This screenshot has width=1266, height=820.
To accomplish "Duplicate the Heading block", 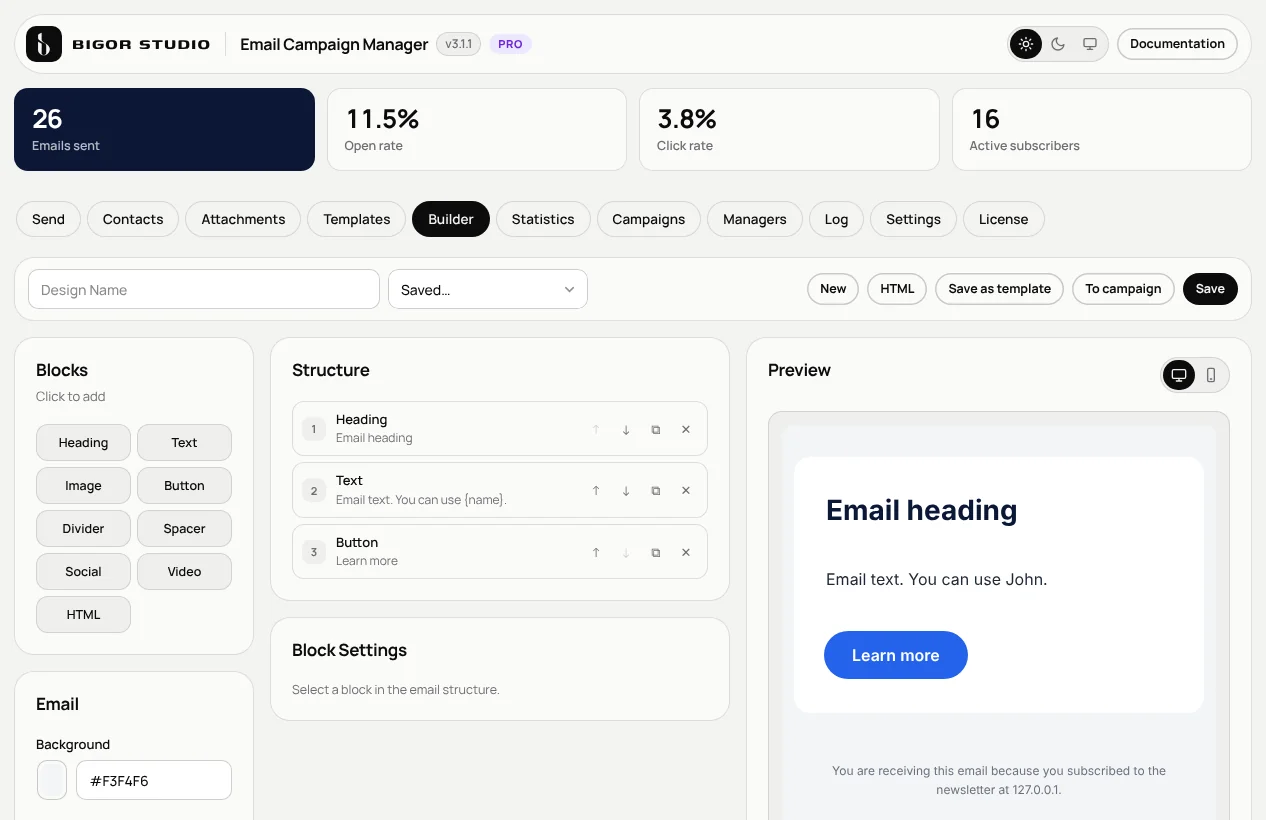I will click(x=656, y=429).
